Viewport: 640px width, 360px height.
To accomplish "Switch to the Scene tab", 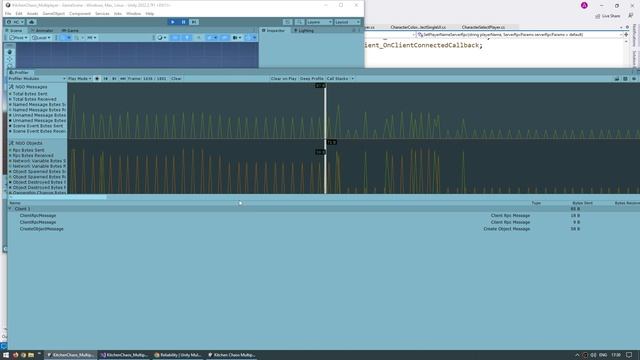I will pos(14,31).
